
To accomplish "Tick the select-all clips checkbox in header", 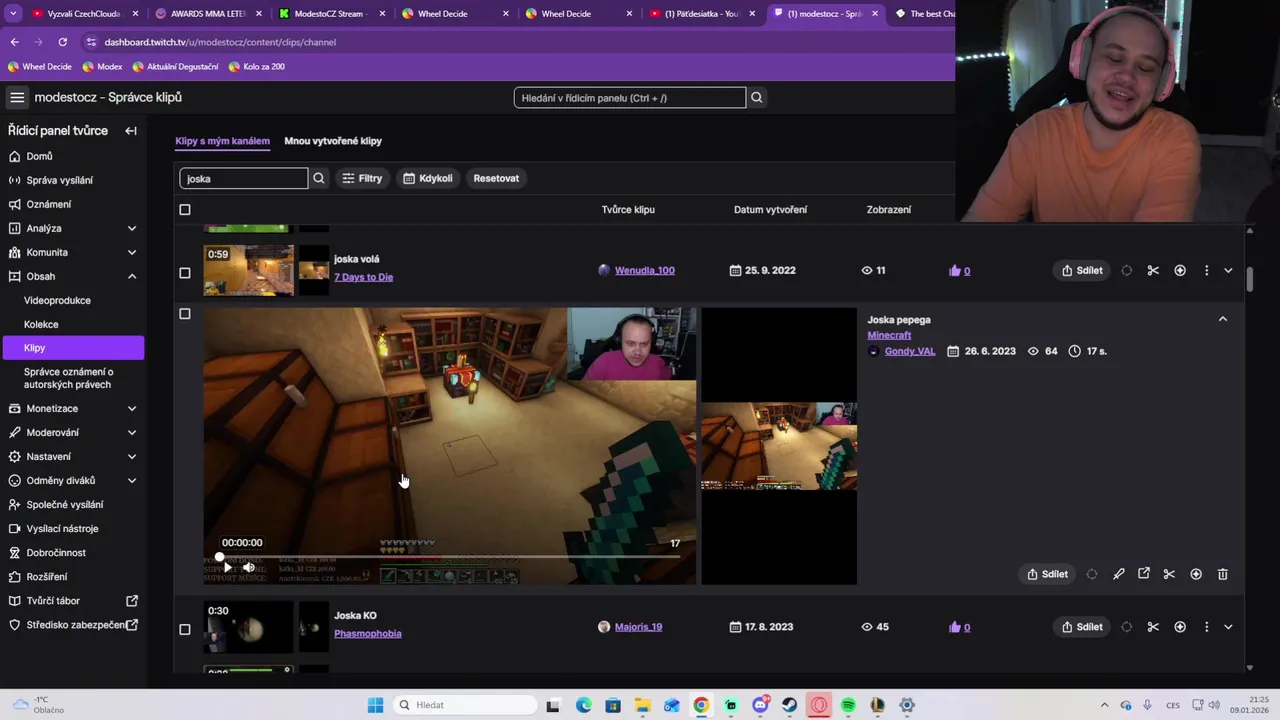I will [x=184, y=209].
